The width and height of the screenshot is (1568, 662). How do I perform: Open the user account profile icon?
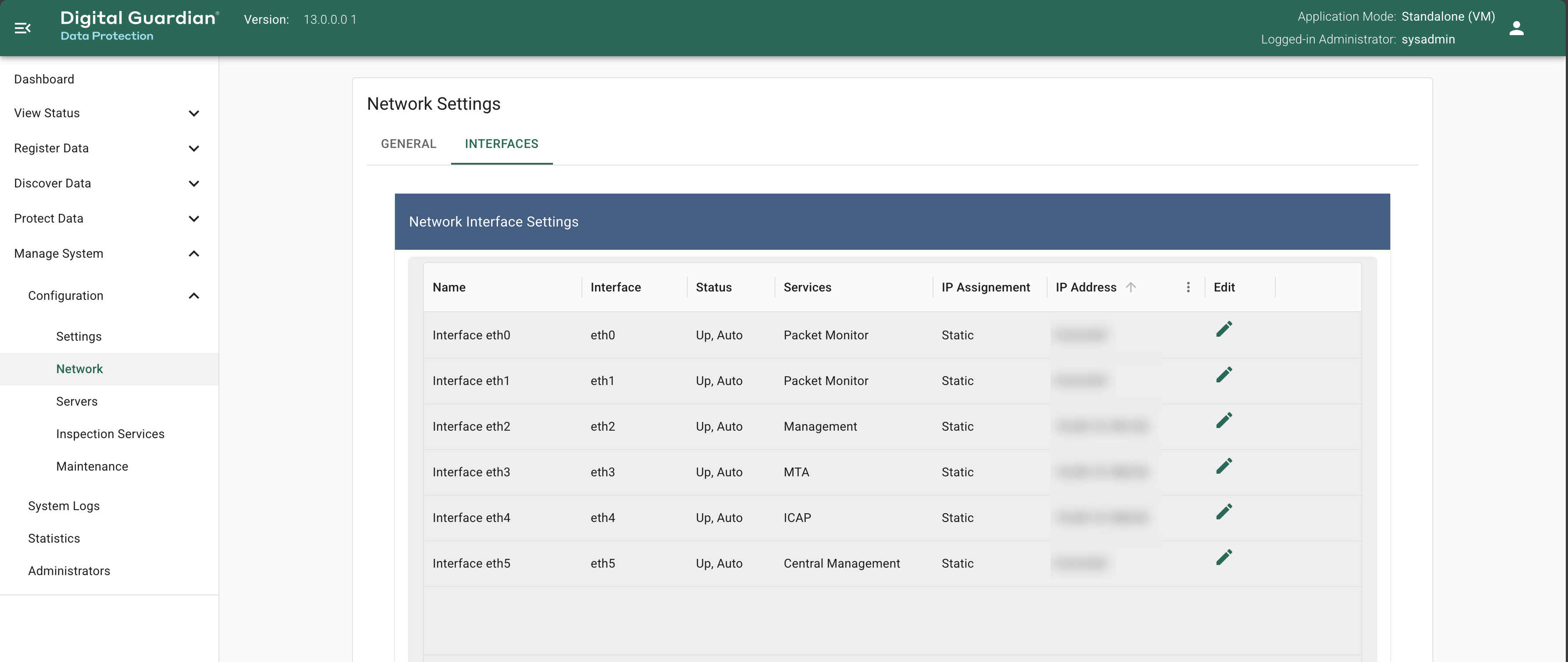coord(1516,28)
